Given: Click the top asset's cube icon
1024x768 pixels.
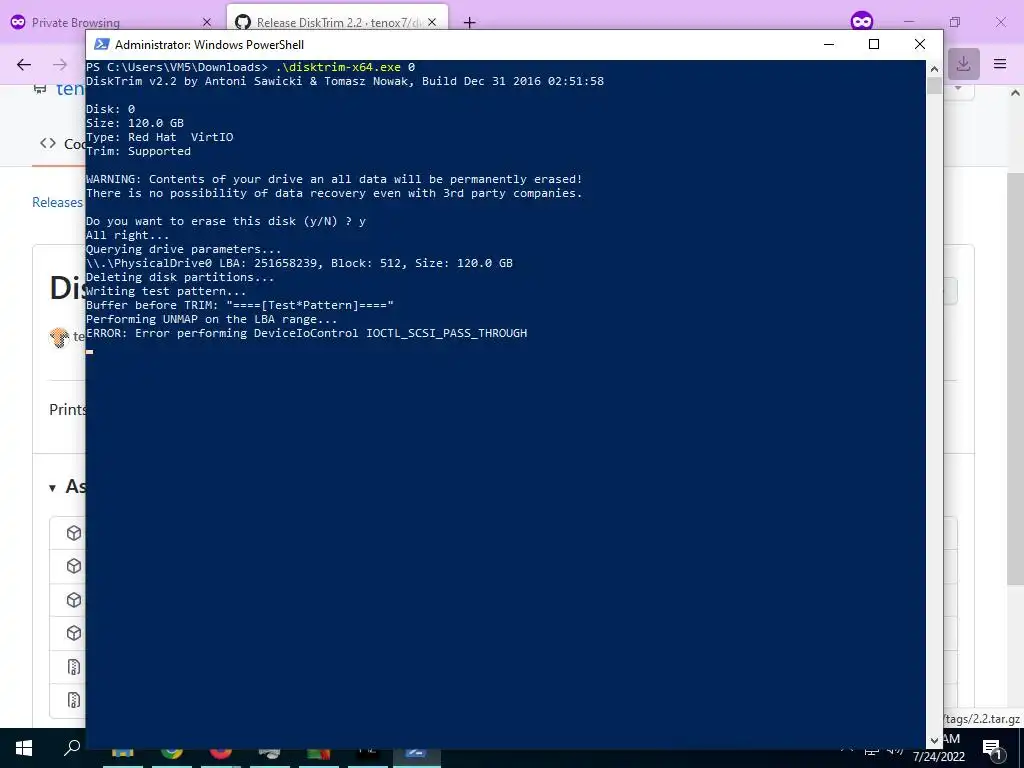Looking at the screenshot, I should click(74, 533).
